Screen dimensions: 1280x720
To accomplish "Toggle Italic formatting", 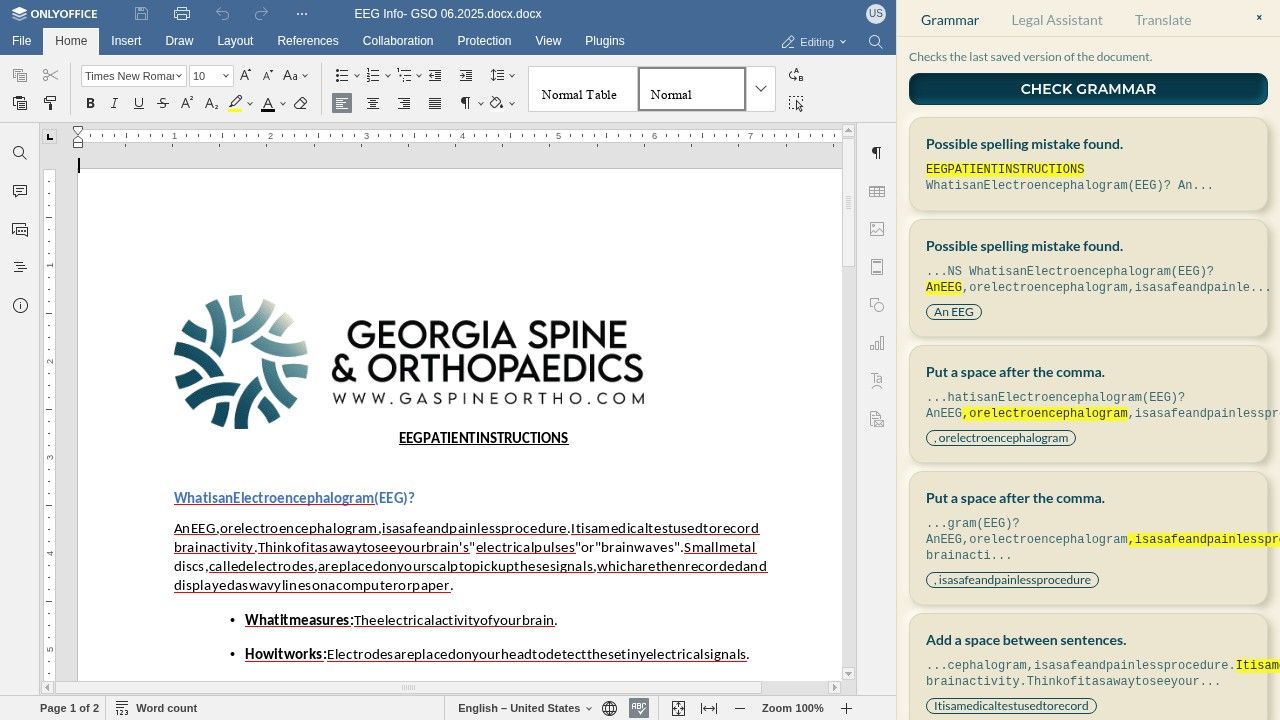I will click(114, 103).
